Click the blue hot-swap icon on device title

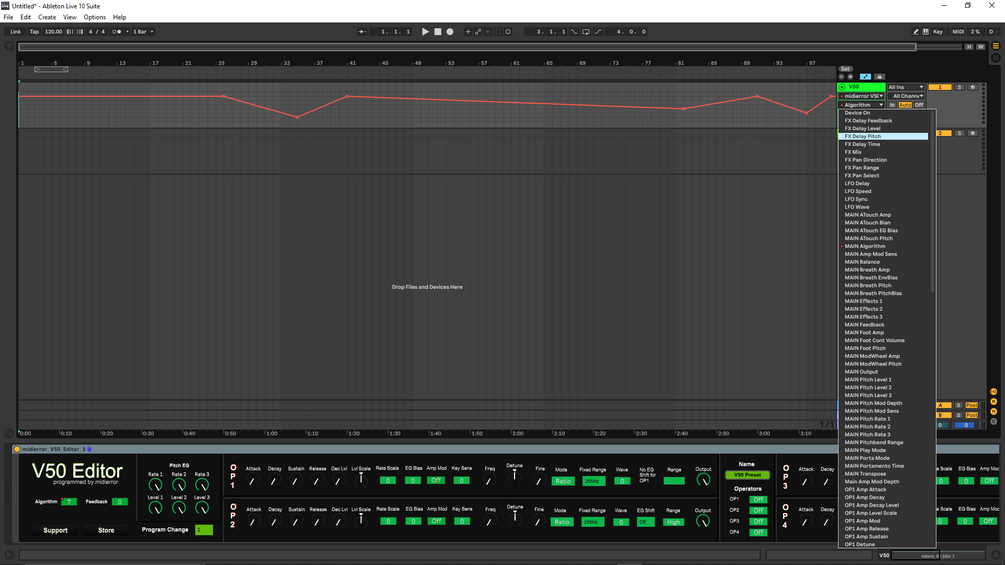pyautogui.click(x=90, y=449)
